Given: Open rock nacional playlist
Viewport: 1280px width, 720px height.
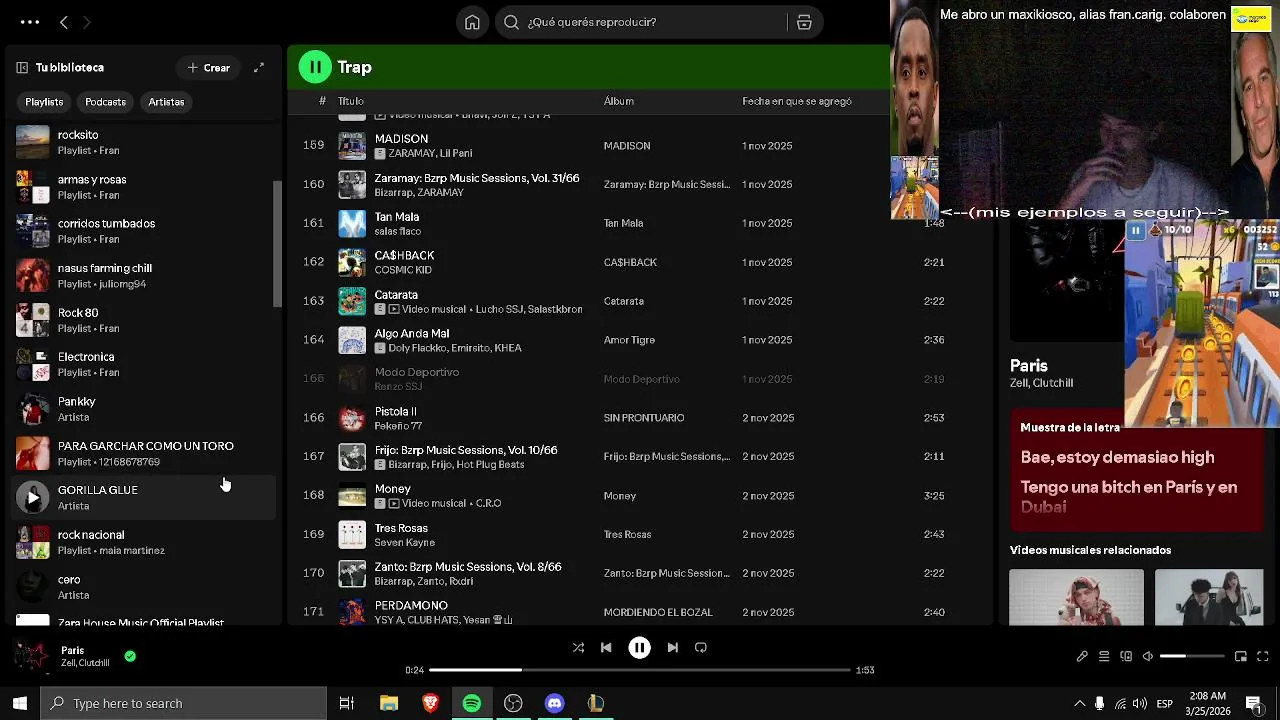Looking at the screenshot, I should [x=144, y=542].
